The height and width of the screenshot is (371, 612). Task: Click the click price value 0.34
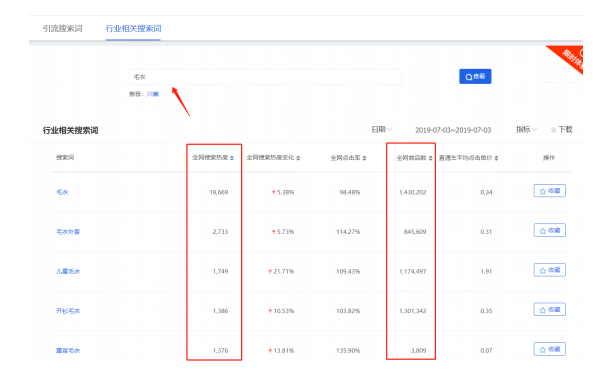point(486,192)
